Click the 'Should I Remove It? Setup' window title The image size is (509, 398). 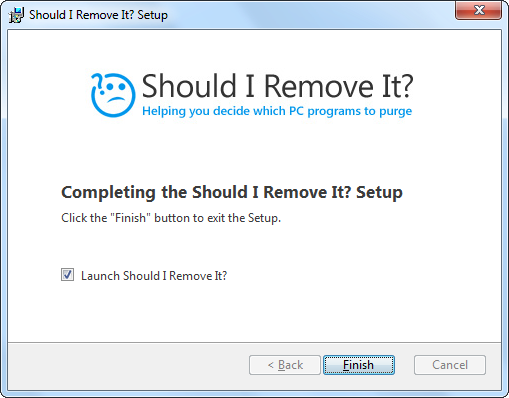[x=98, y=15]
